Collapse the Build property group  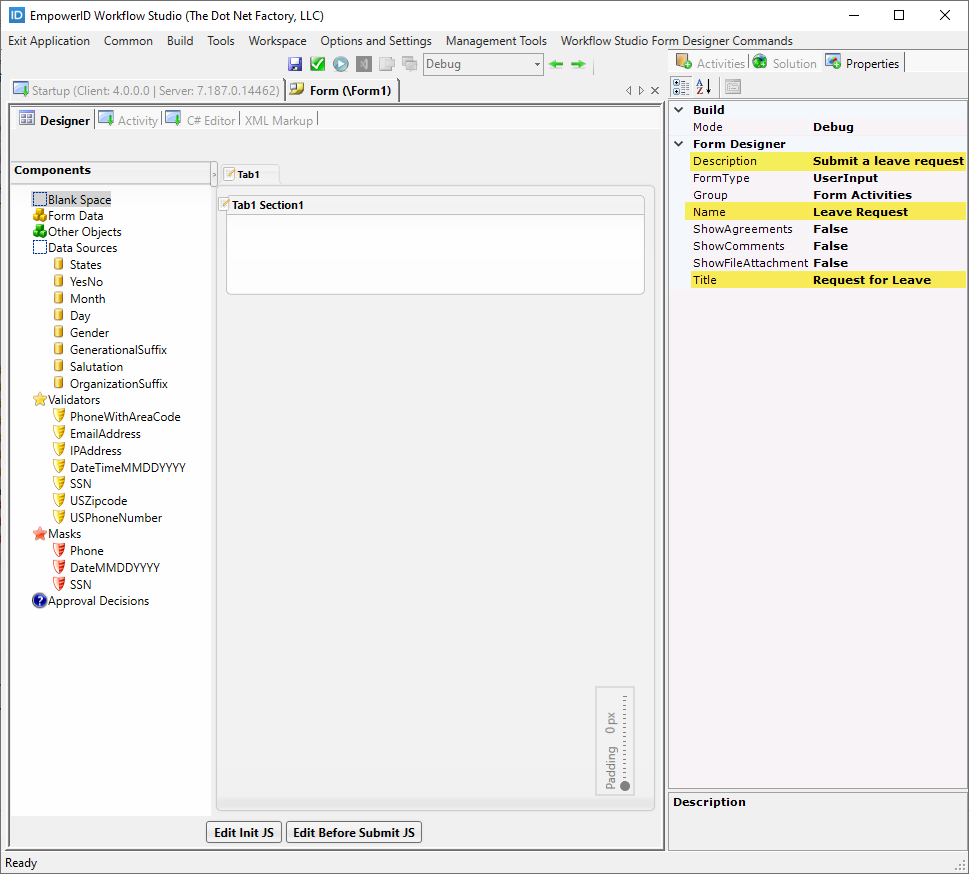[679, 109]
